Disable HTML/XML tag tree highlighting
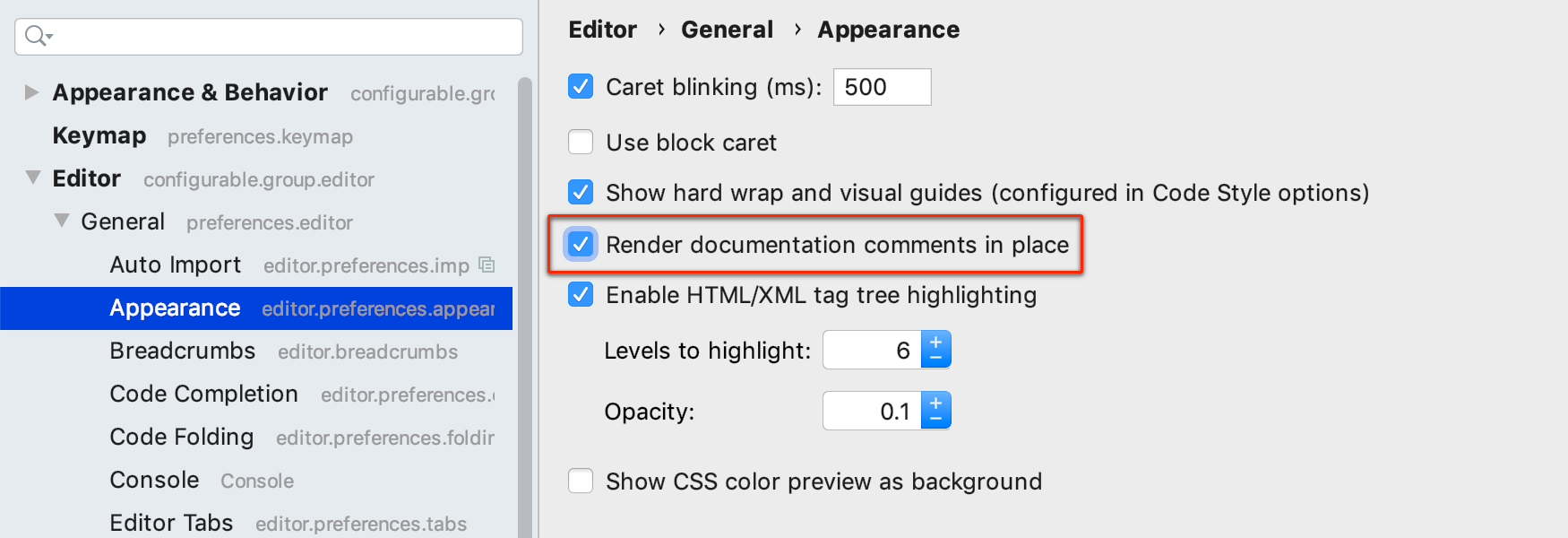1568x538 pixels. tap(581, 295)
